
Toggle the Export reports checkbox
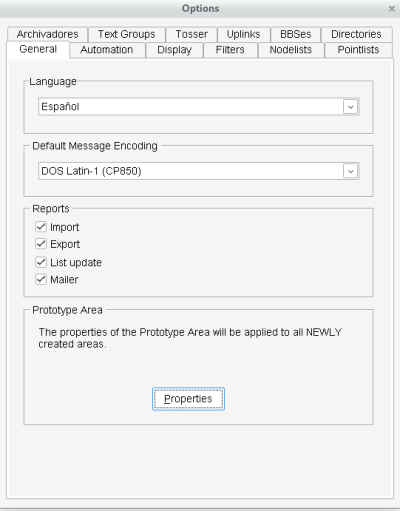point(41,244)
